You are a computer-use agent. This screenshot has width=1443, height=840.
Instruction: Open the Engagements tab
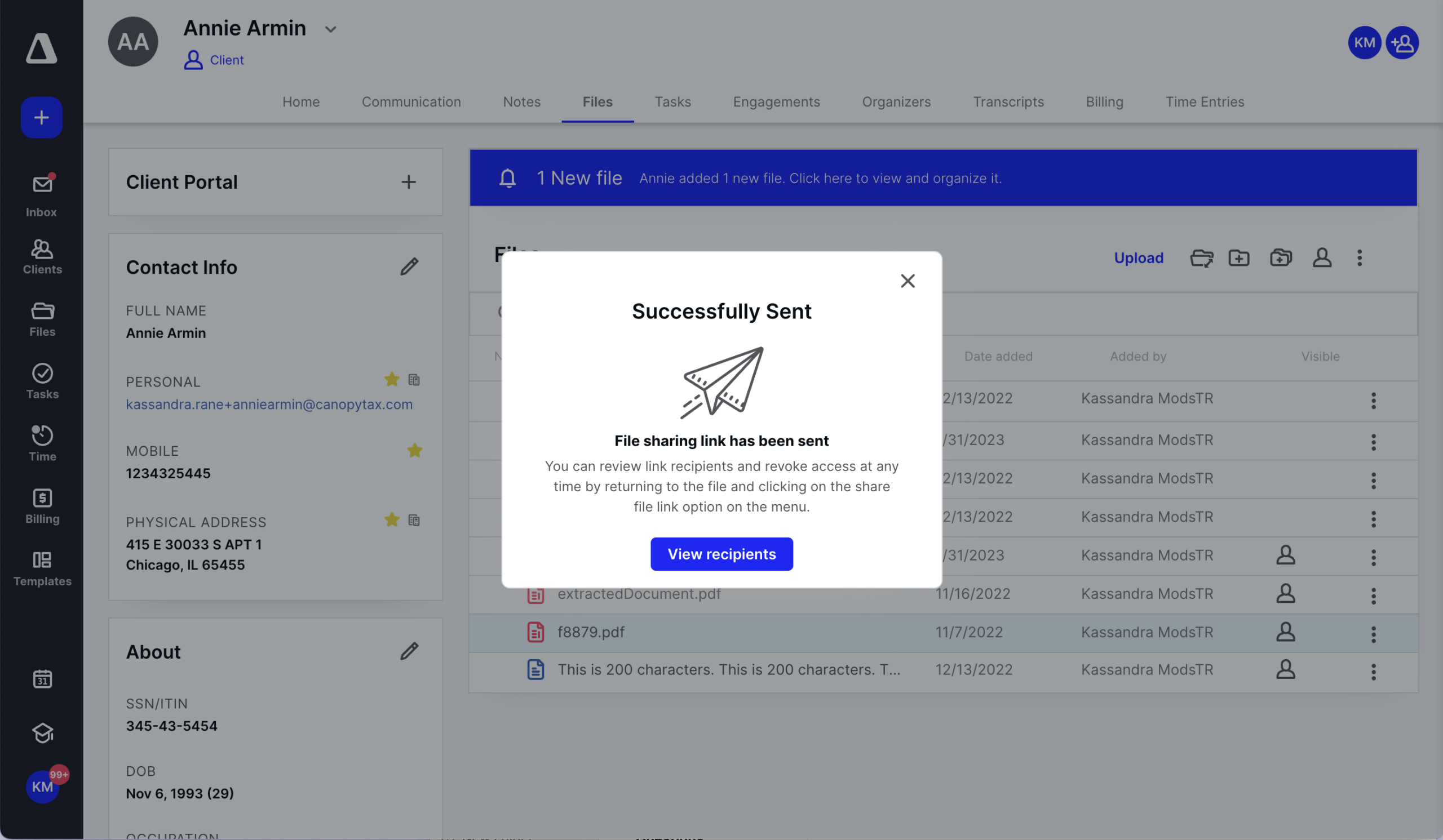(777, 102)
